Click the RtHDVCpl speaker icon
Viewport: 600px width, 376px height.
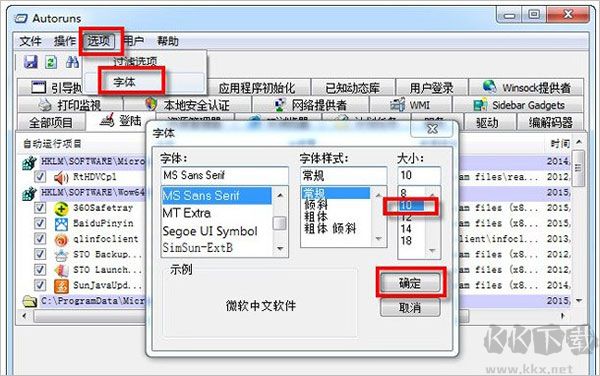[x=61, y=177]
